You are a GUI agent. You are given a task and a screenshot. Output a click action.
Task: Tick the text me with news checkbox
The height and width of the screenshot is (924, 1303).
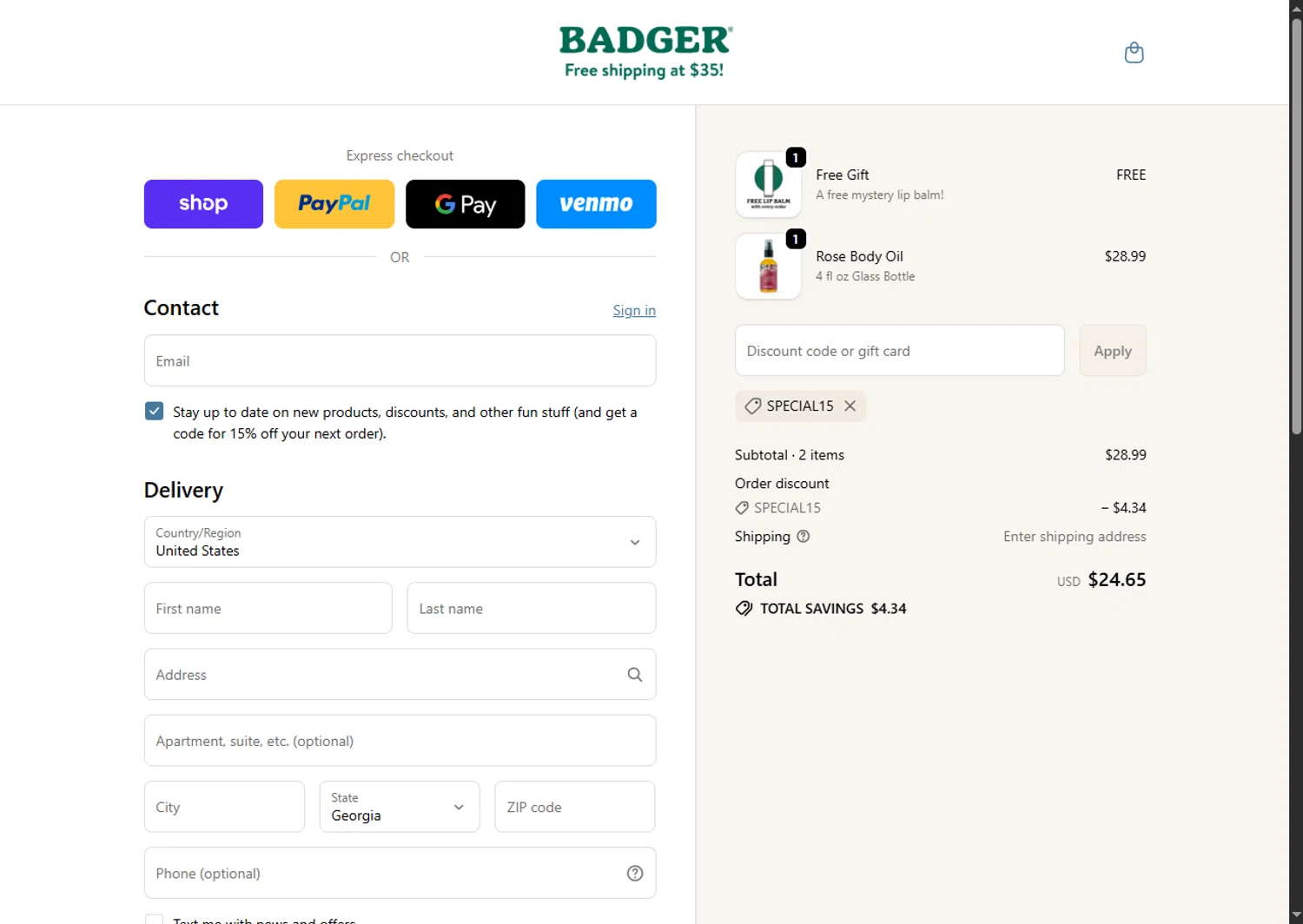(x=154, y=920)
